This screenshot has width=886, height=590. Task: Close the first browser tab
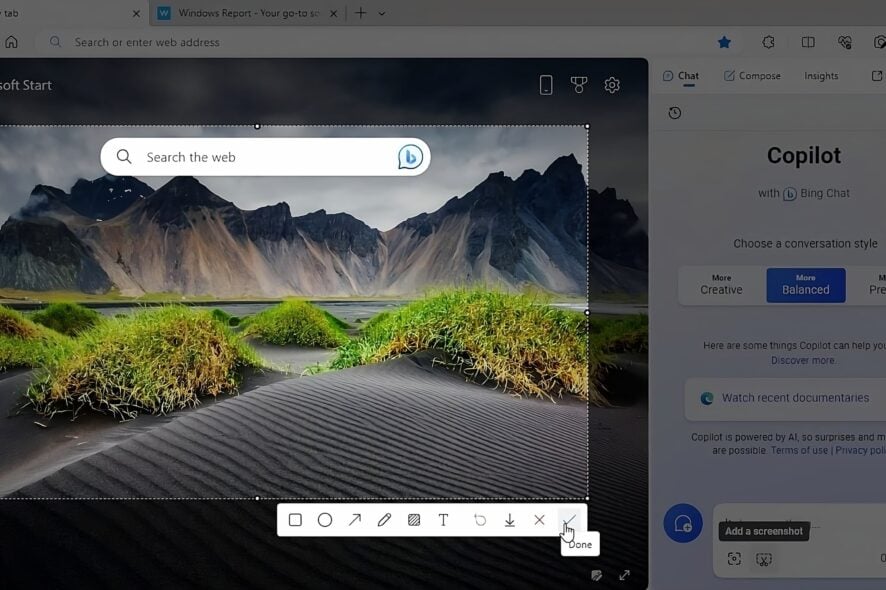pos(136,14)
